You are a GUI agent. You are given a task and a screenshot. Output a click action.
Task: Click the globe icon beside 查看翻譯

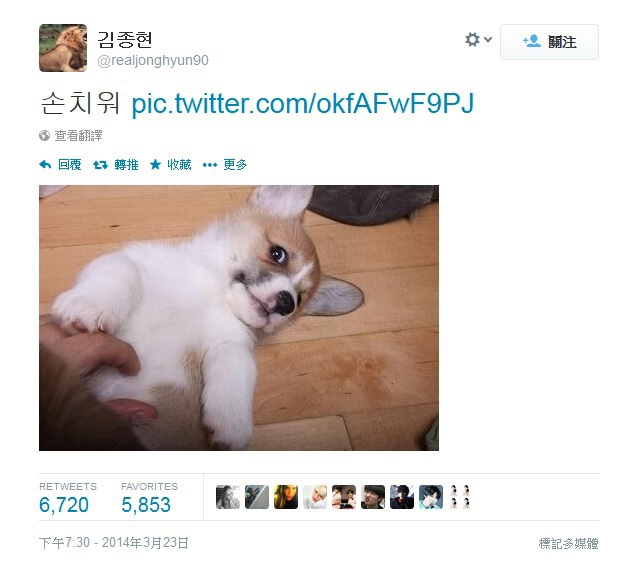pyautogui.click(x=44, y=135)
